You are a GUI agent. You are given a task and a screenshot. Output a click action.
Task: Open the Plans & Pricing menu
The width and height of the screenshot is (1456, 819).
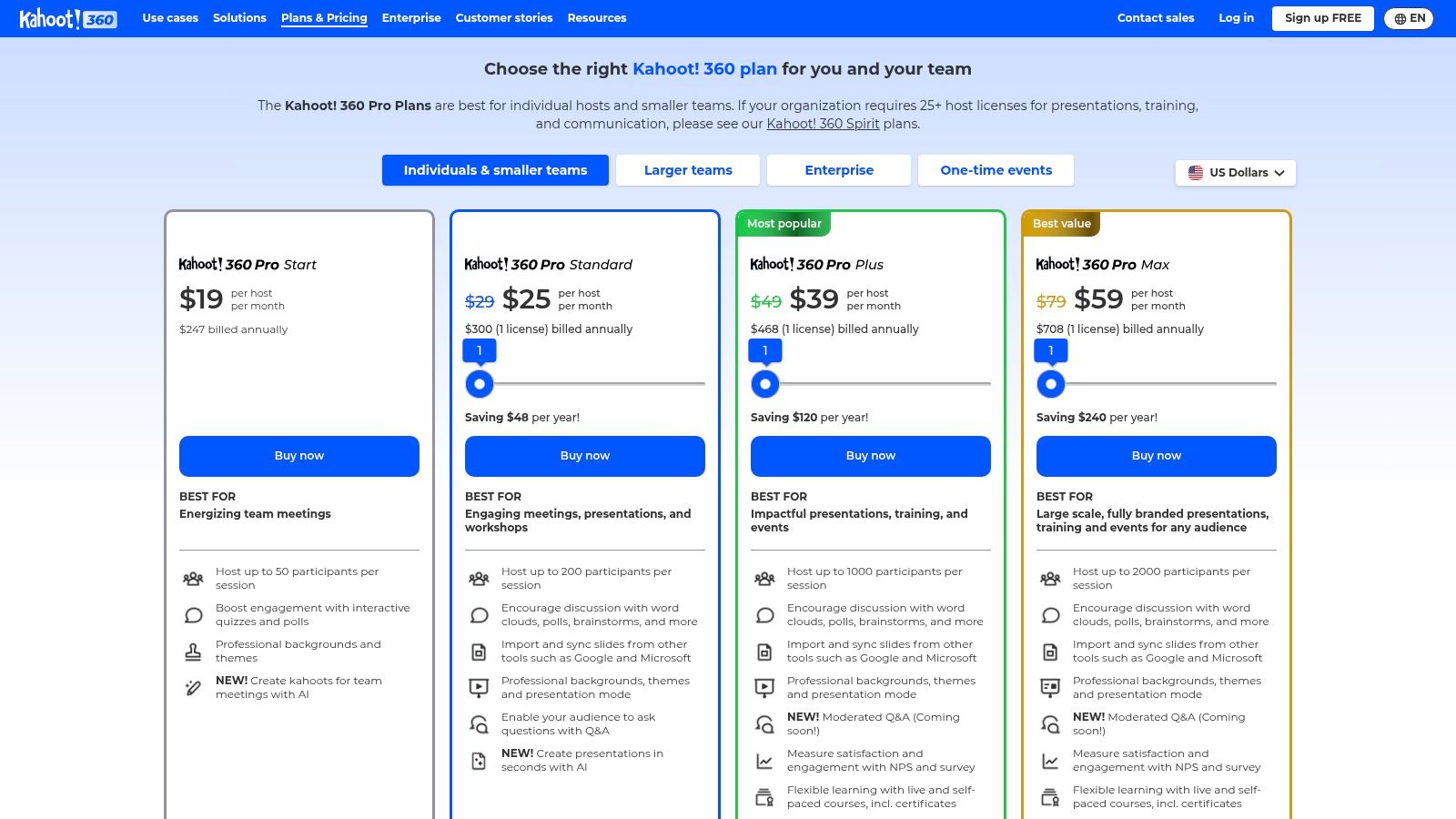click(324, 18)
